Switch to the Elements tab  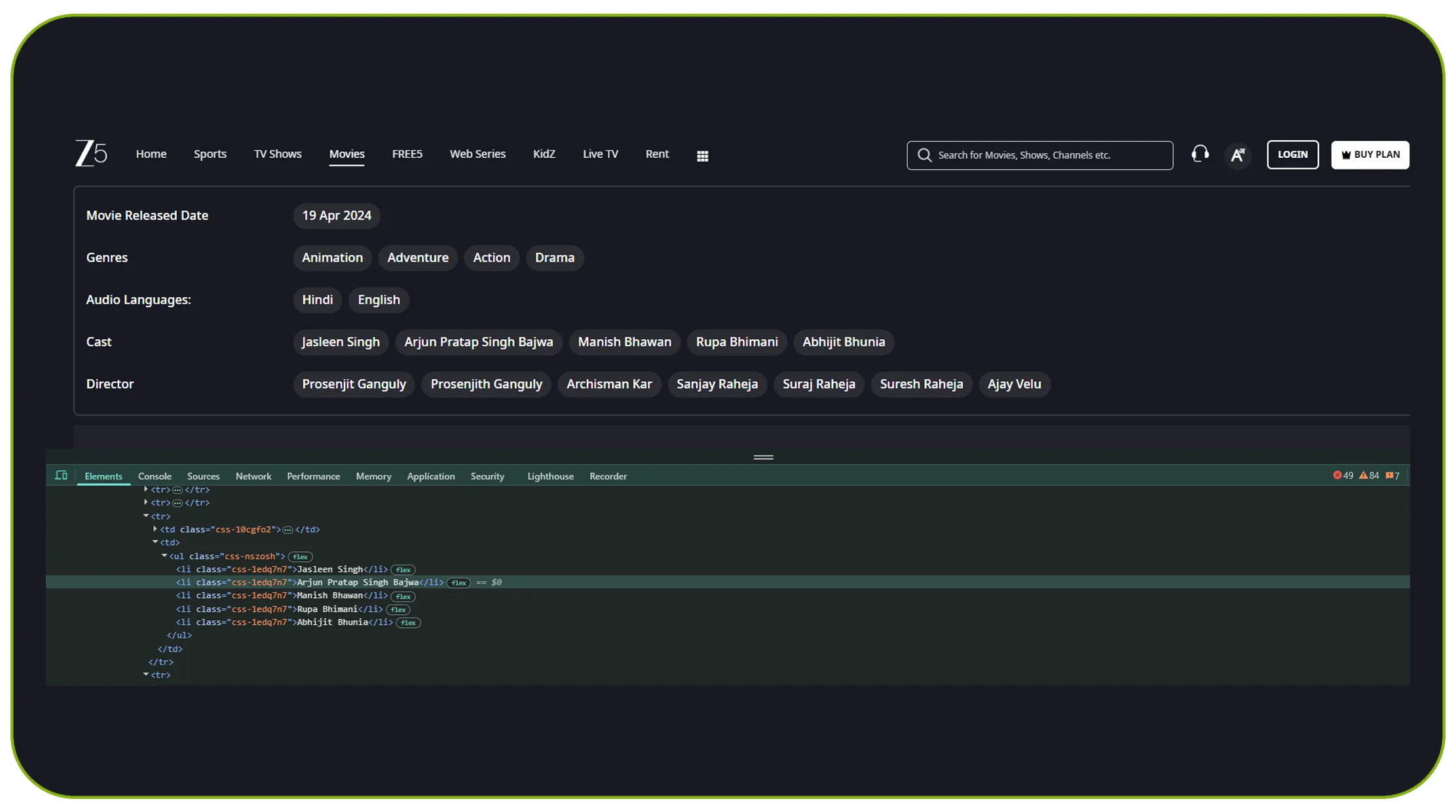pos(103,476)
